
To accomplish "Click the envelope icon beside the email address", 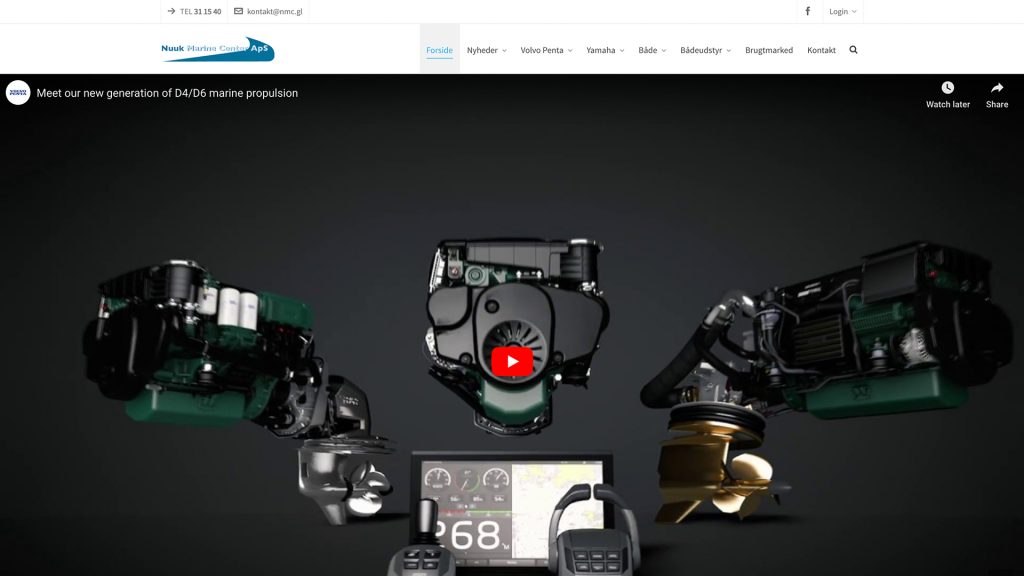I will tap(237, 12).
